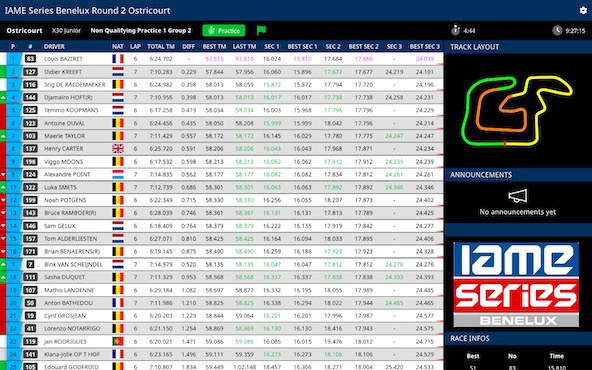The height and width of the screenshot is (370, 592).
Task: Click the France flag for Anton BATHEDOU
Action: 118,303
